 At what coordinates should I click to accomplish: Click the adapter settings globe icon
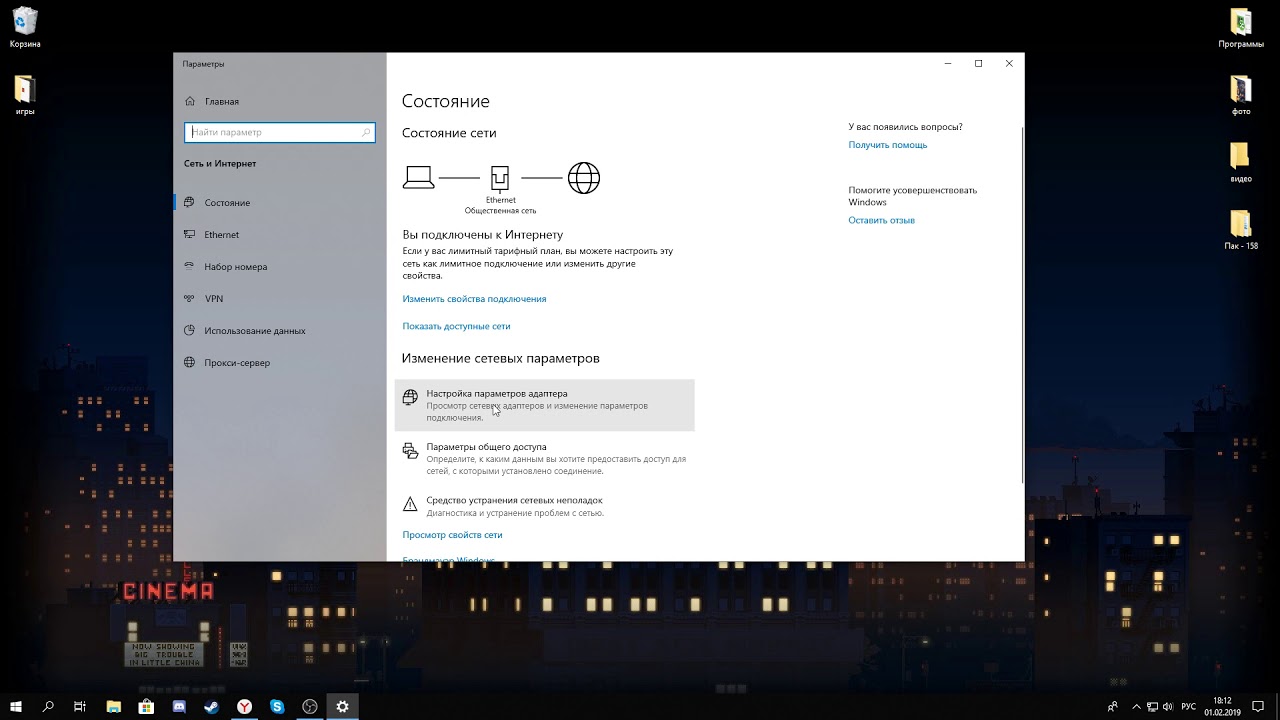(410, 397)
